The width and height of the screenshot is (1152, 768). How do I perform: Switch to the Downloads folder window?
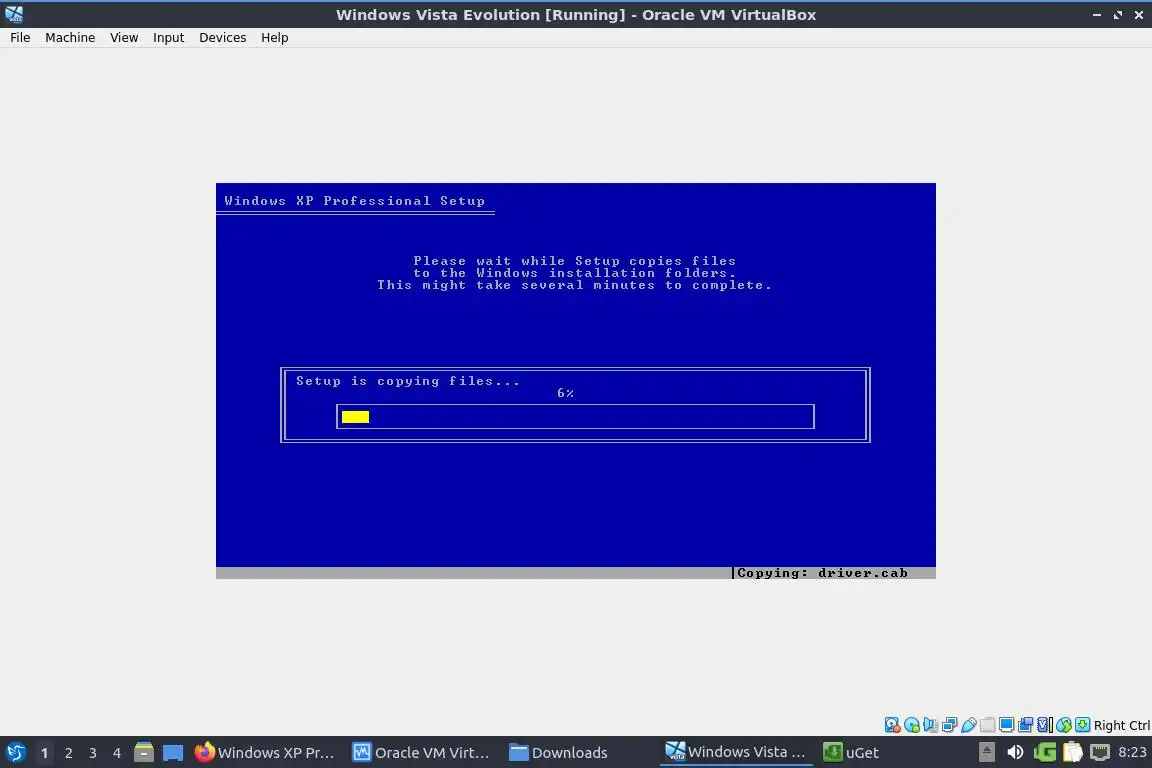tap(558, 753)
